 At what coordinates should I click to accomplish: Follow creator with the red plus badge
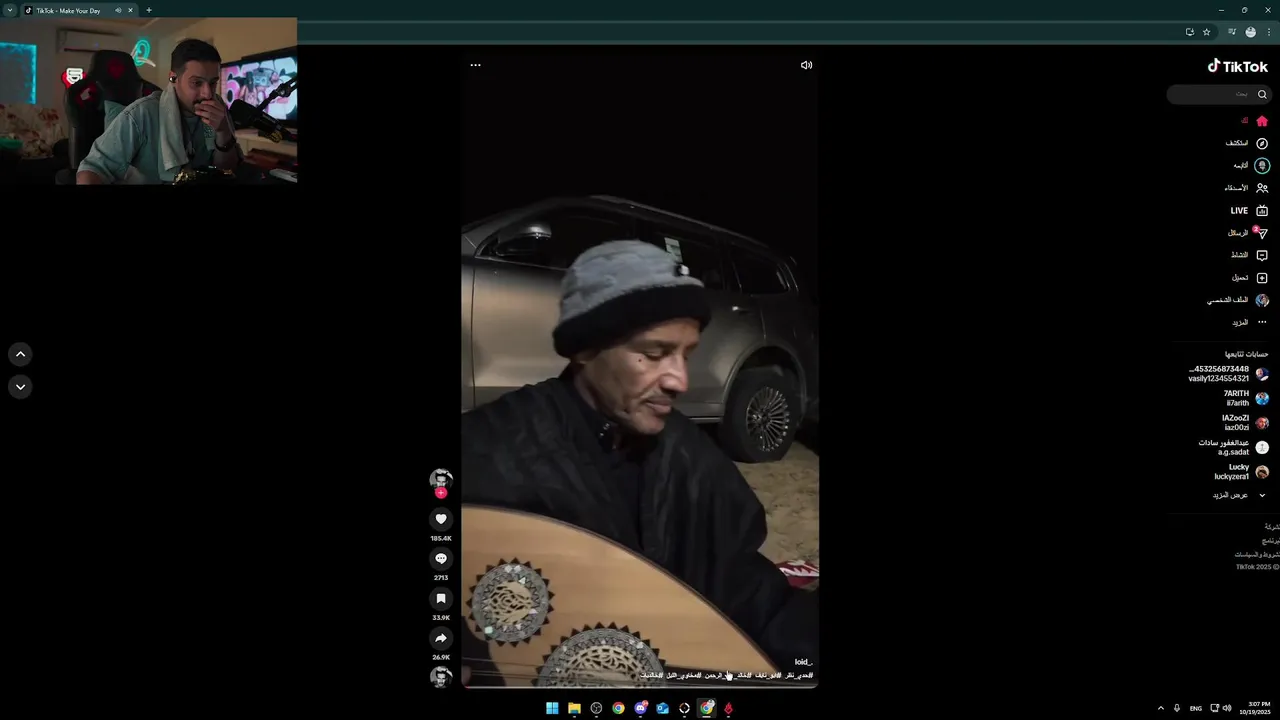click(441, 493)
